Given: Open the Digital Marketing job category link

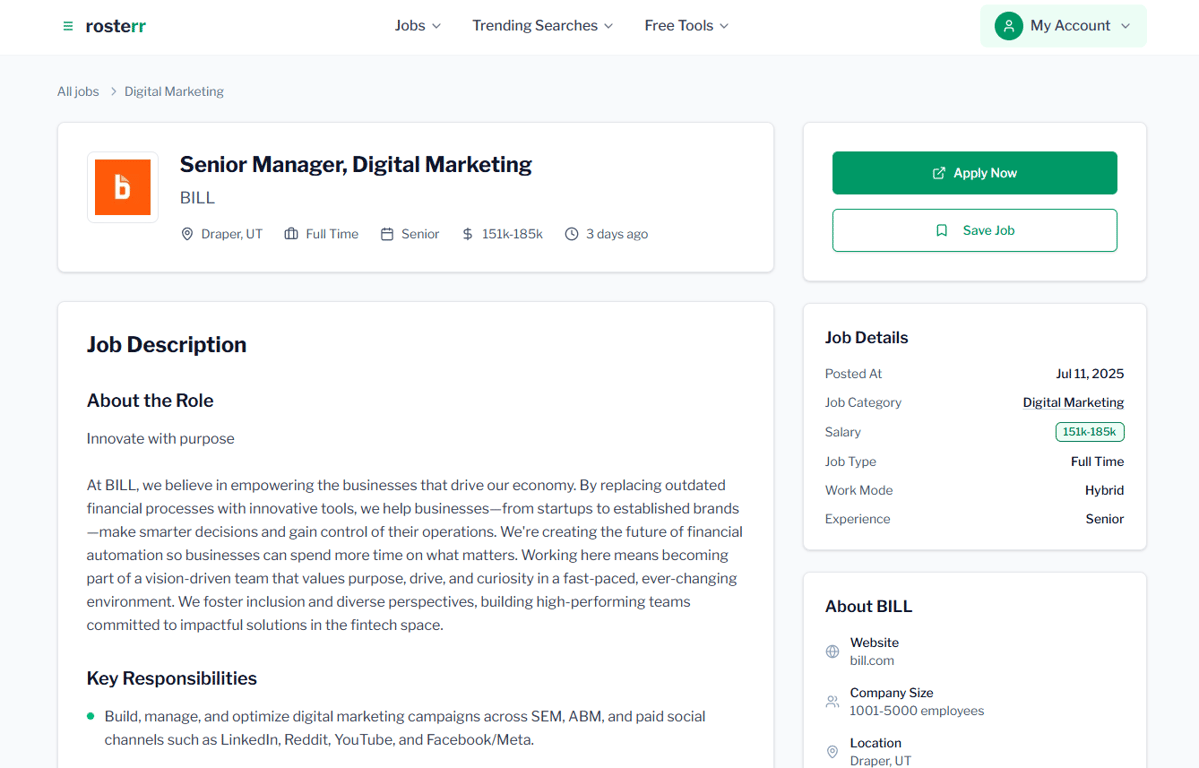Looking at the screenshot, I should tap(1073, 402).
